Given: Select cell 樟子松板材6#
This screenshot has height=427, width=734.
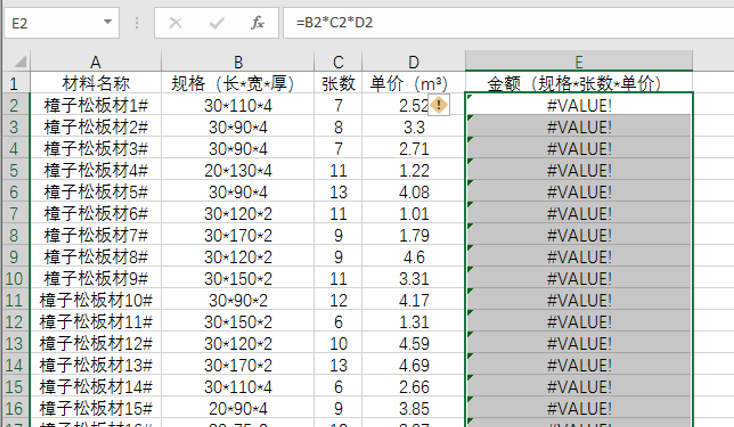Looking at the screenshot, I should [96, 213].
